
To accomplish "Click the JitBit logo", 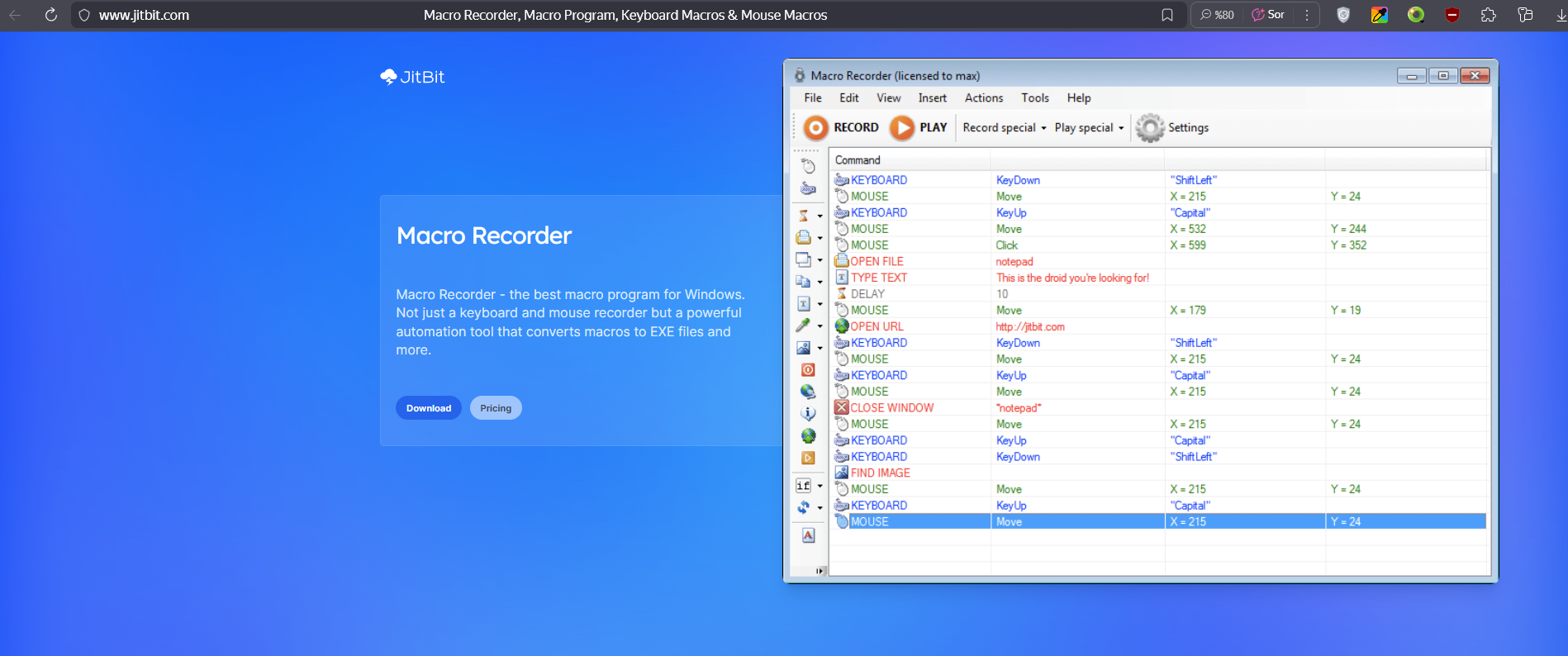I will (x=412, y=77).
